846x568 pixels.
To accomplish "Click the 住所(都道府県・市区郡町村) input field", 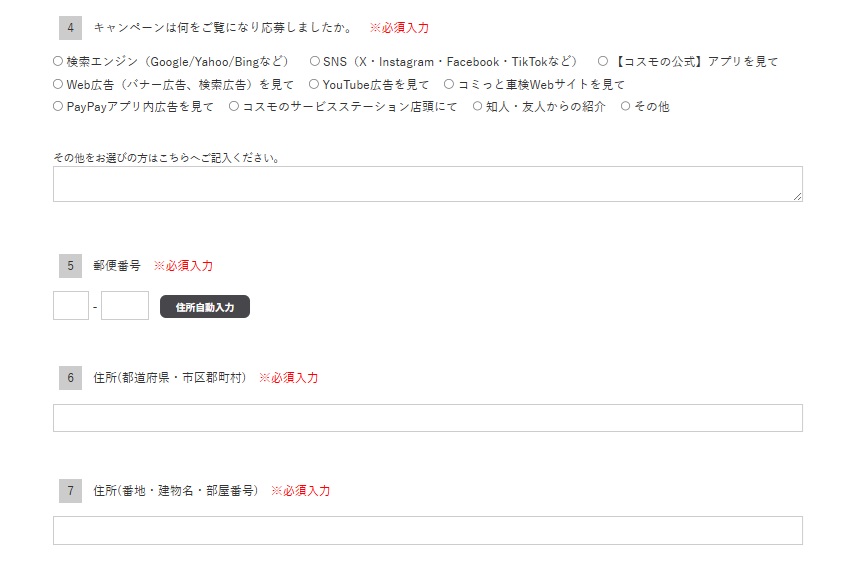I will point(427,418).
